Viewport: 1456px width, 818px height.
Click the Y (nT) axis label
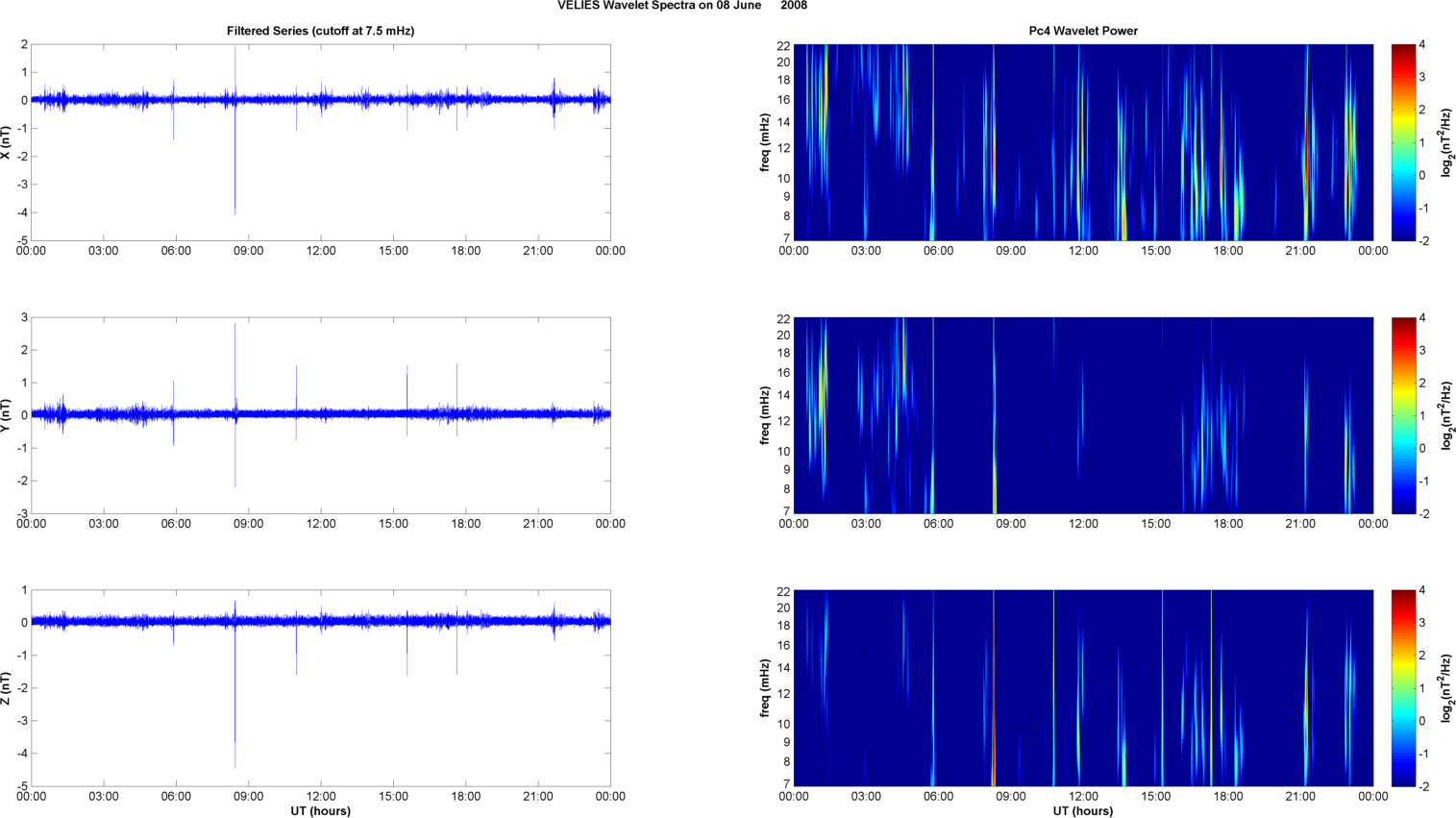pyautogui.click(x=7, y=415)
